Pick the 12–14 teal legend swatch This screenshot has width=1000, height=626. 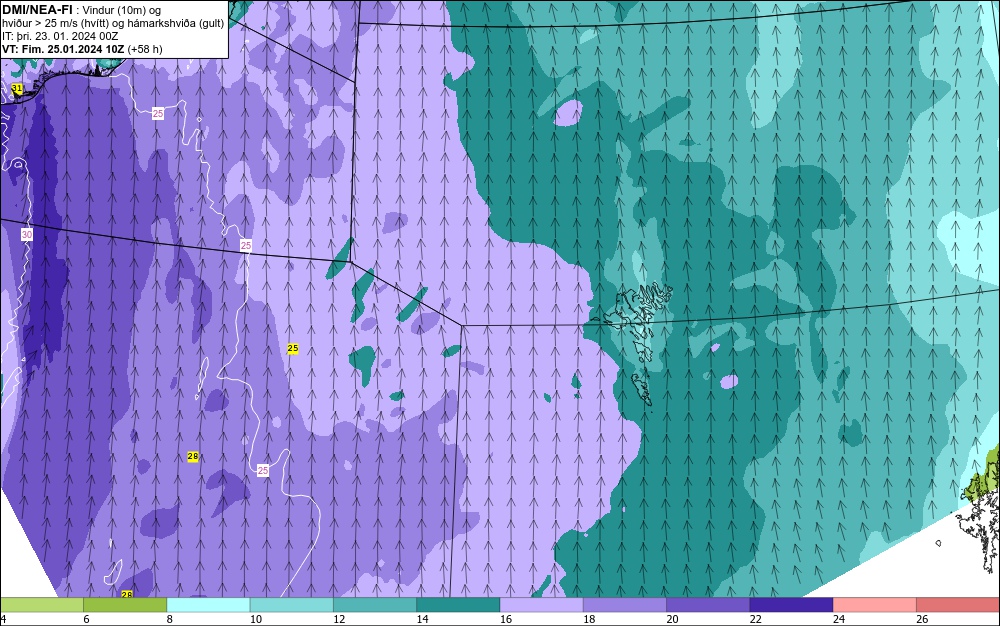[375, 604]
